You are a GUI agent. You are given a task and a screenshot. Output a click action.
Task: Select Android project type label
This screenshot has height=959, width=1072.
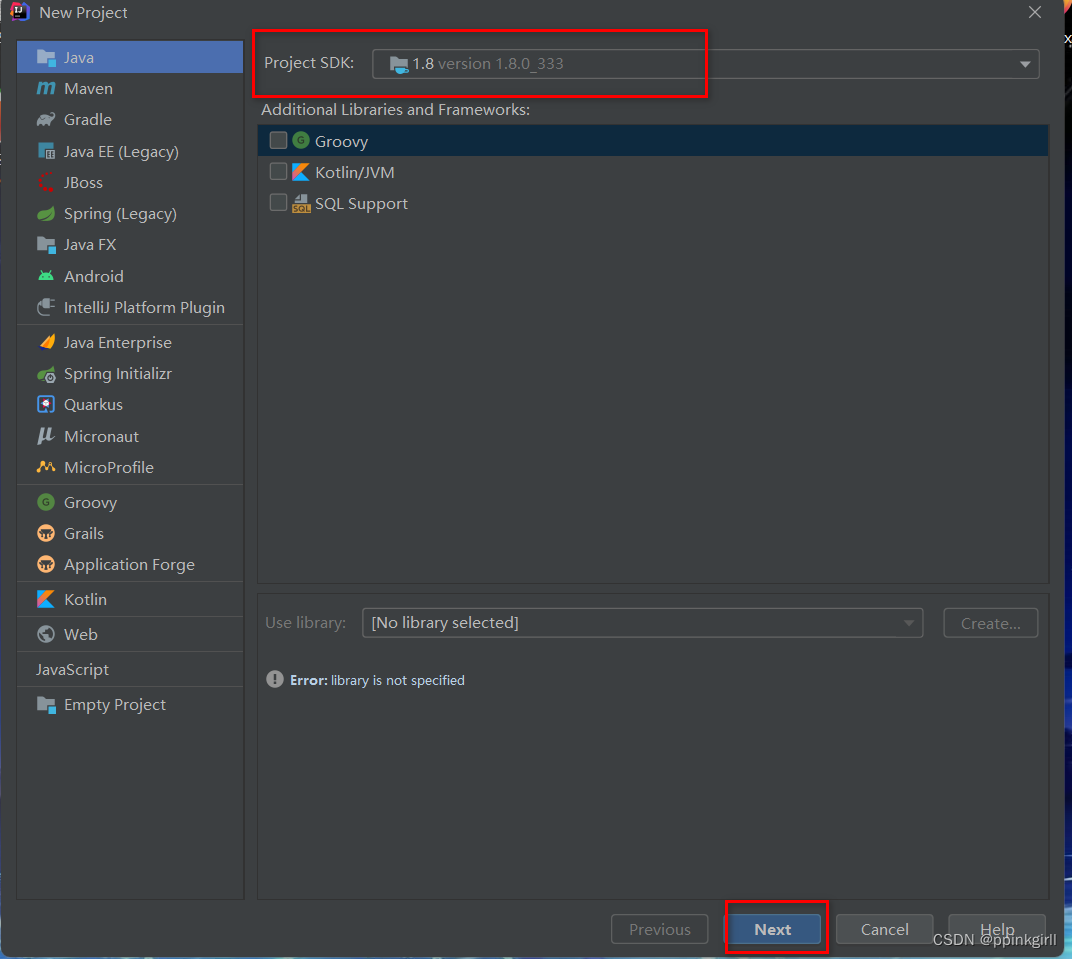point(94,276)
